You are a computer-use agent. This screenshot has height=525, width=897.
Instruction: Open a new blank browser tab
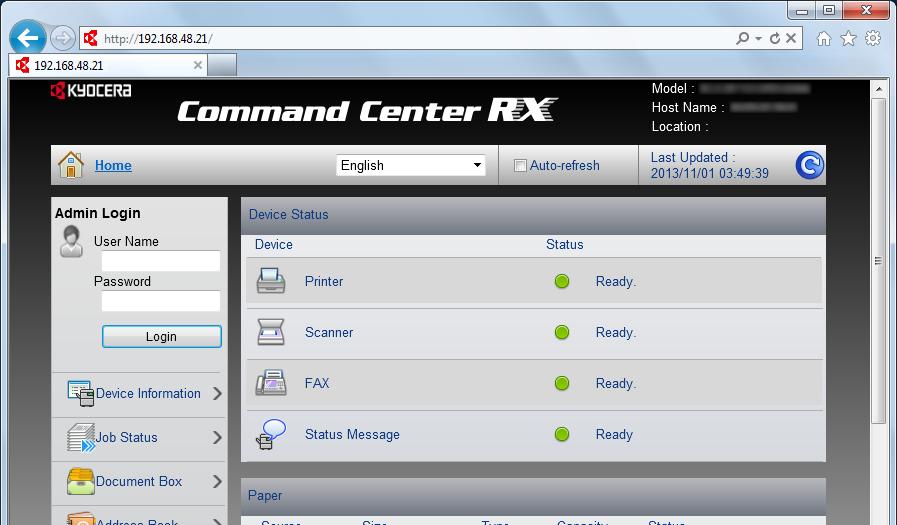coord(222,65)
